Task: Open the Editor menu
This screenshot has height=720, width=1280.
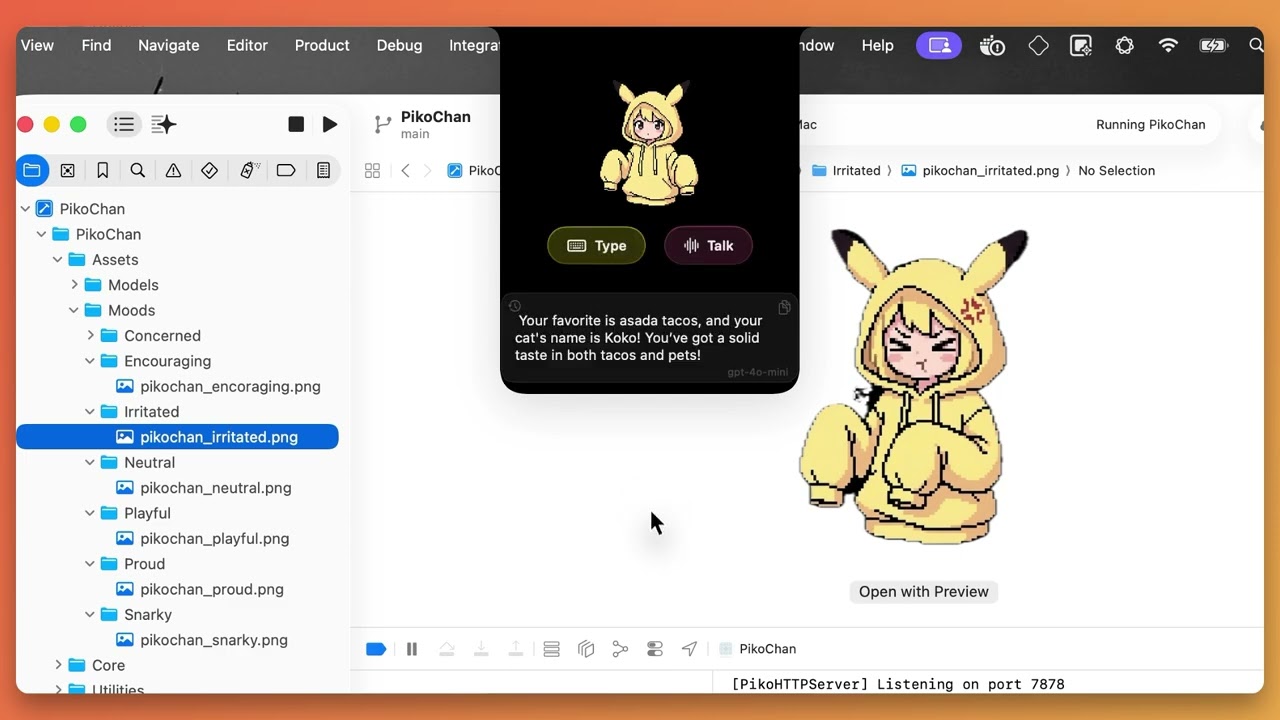Action: pyautogui.click(x=247, y=45)
